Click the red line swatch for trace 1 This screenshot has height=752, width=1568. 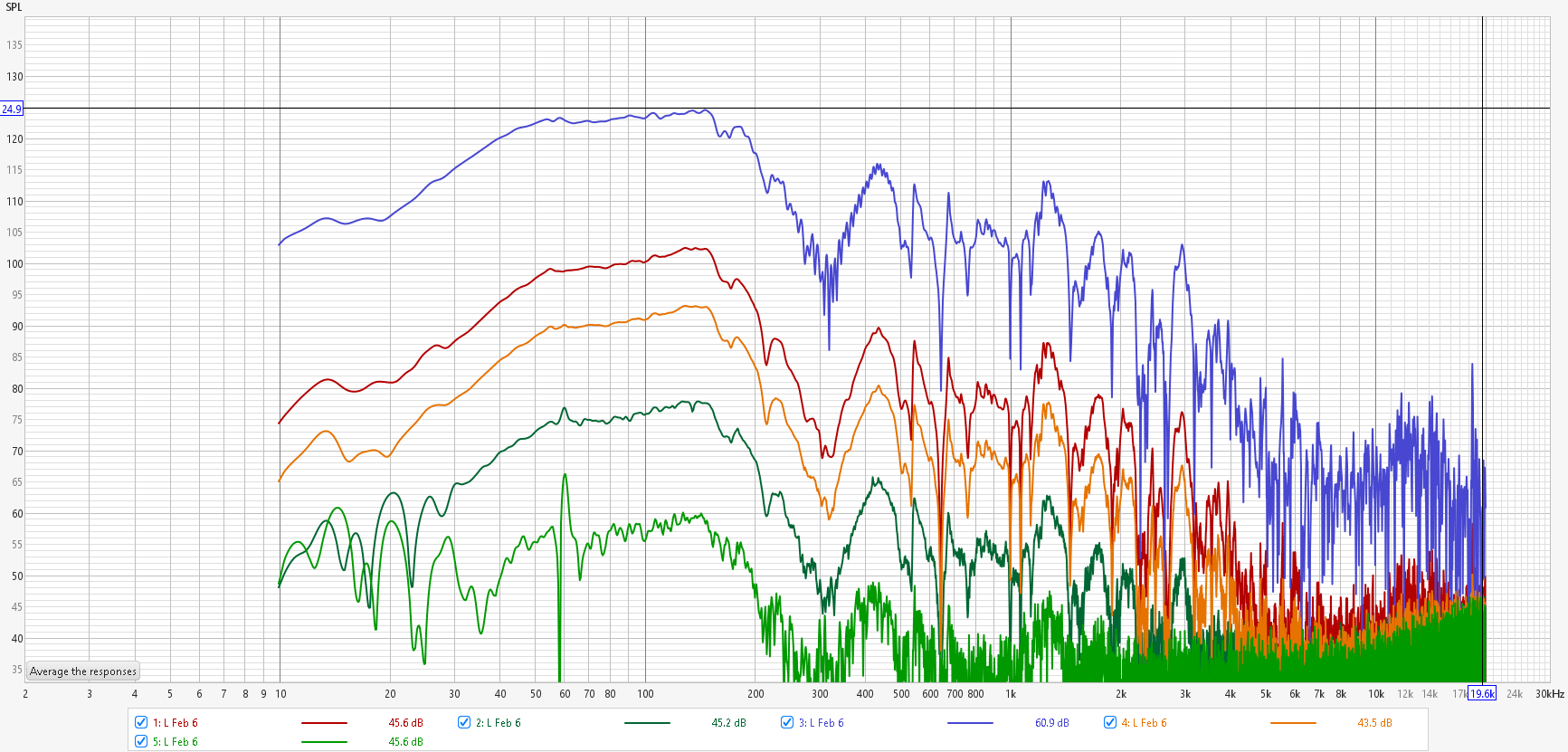pos(324,723)
